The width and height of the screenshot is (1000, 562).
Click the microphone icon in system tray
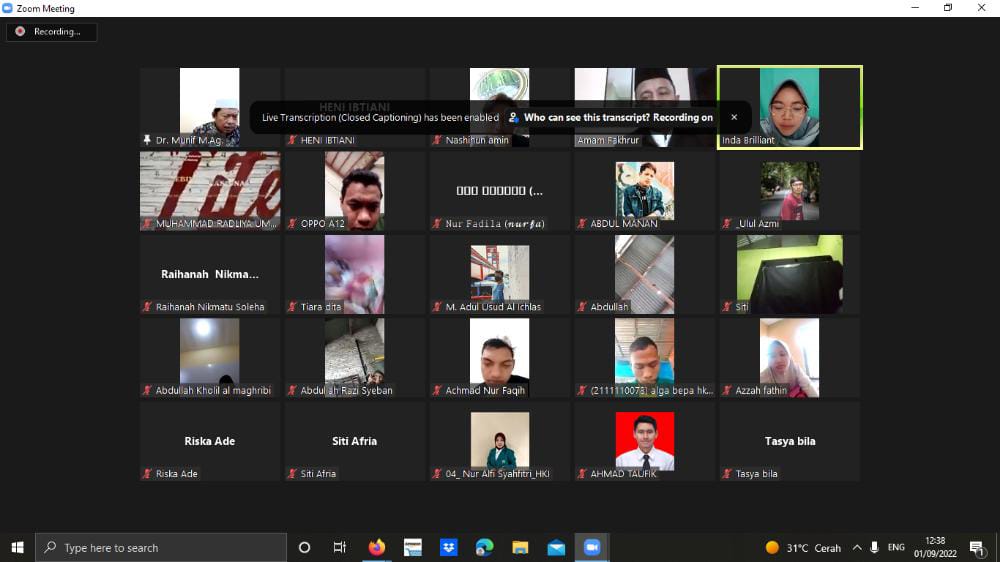(x=874, y=548)
